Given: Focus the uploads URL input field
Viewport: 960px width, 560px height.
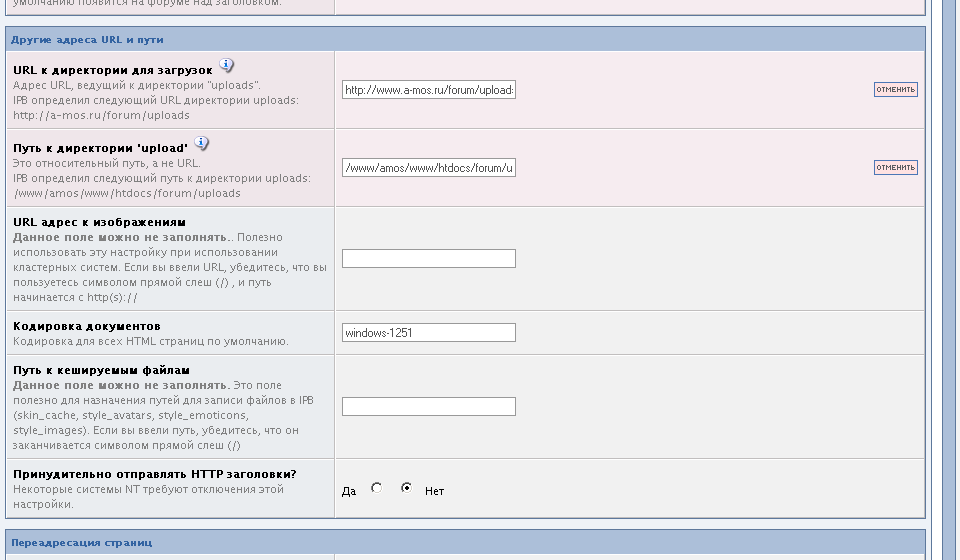Looking at the screenshot, I should (429, 89).
